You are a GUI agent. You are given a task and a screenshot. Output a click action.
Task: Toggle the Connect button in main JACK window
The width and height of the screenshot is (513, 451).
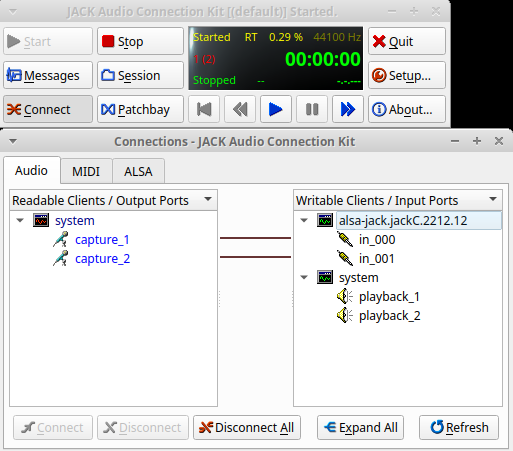[x=48, y=109]
